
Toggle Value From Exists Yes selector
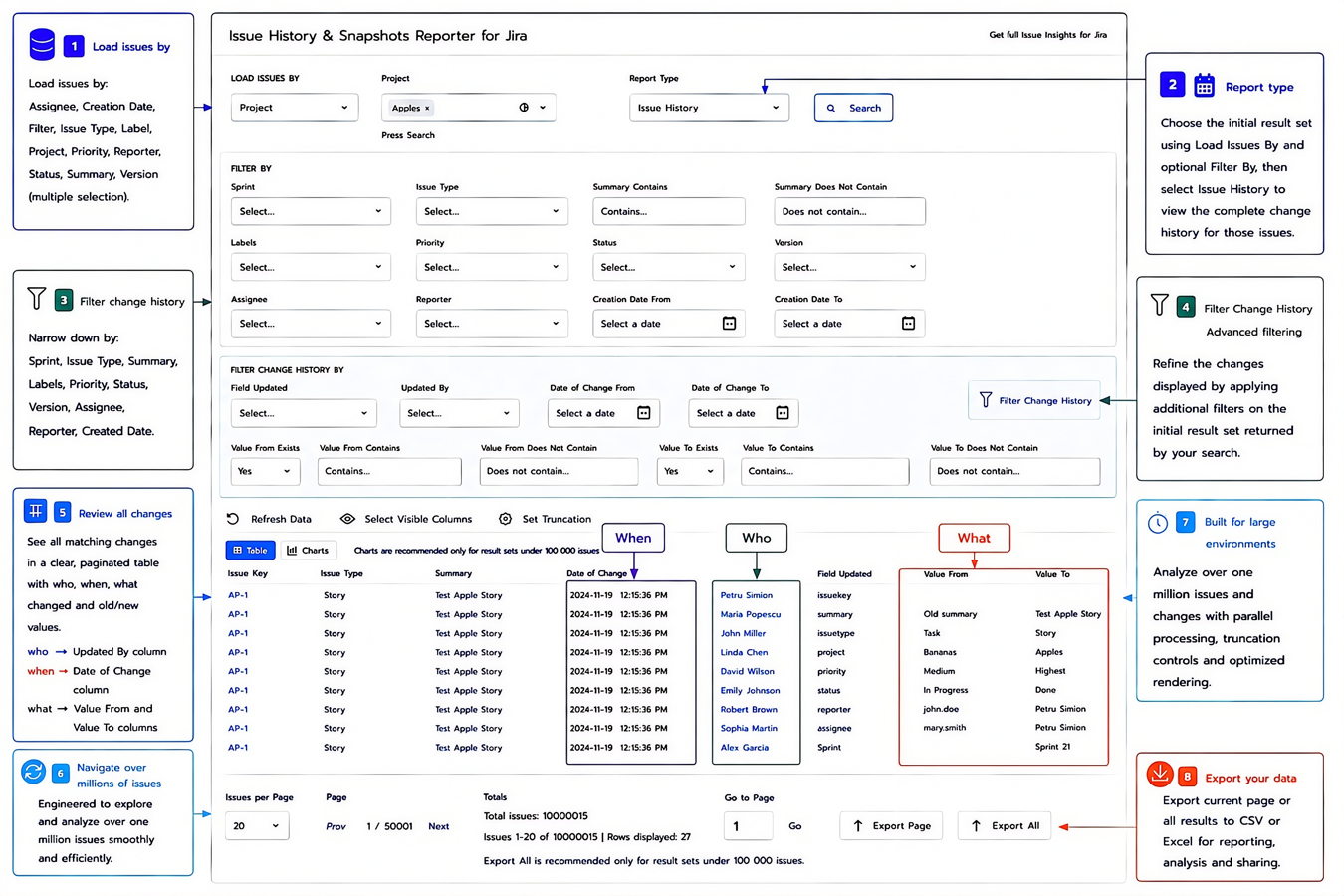pyautogui.click(x=265, y=471)
